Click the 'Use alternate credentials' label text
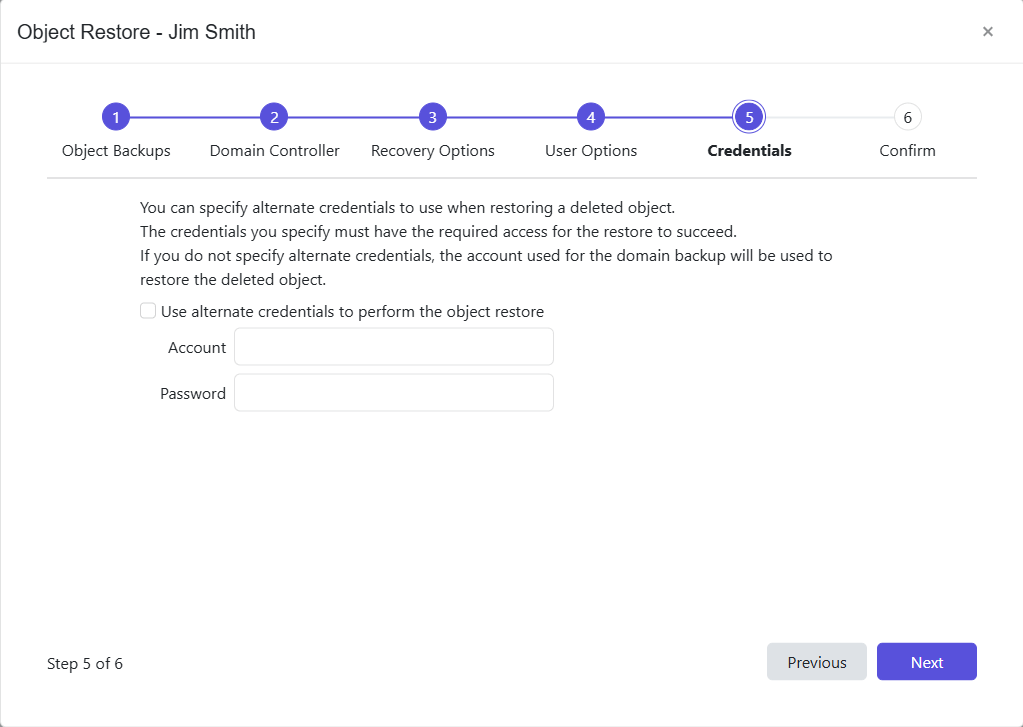Viewport: 1023px width, 727px height. click(352, 312)
